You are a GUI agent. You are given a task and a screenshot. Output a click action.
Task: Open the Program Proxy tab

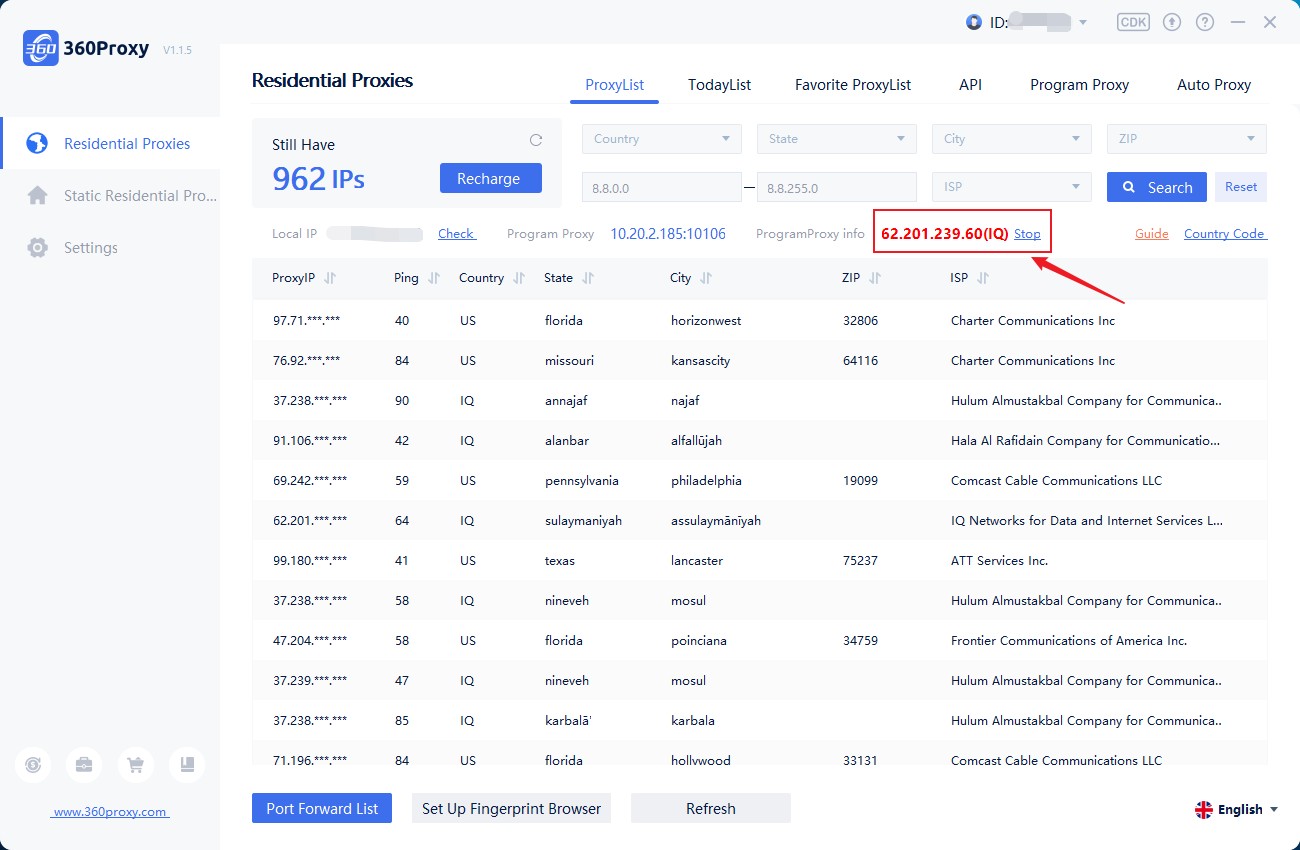pos(1079,85)
